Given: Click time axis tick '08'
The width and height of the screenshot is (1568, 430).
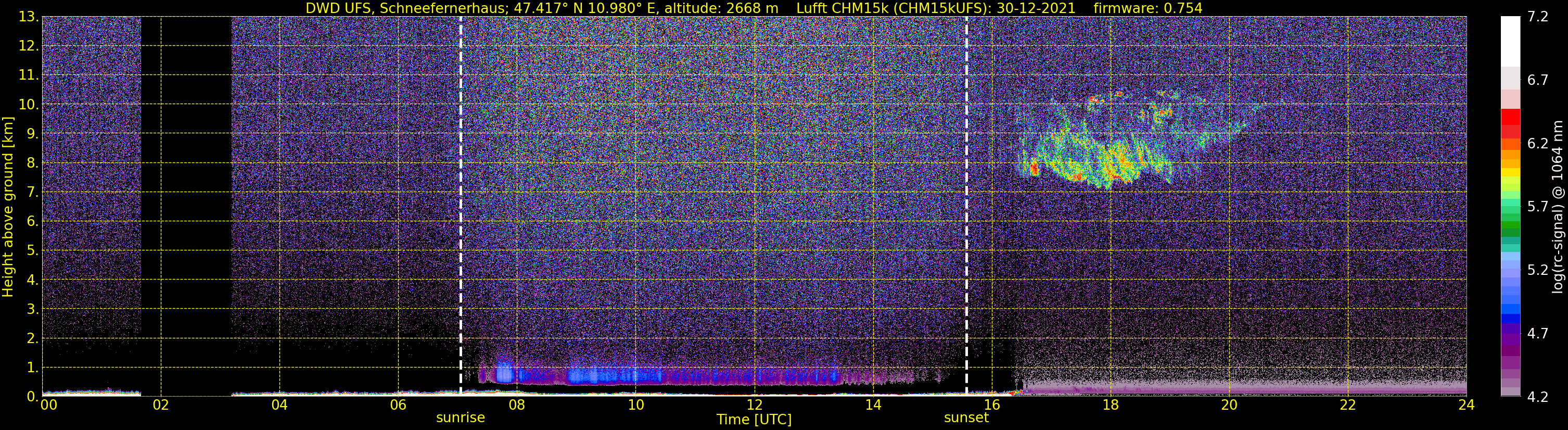Looking at the screenshot, I should pyautogui.click(x=517, y=405).
